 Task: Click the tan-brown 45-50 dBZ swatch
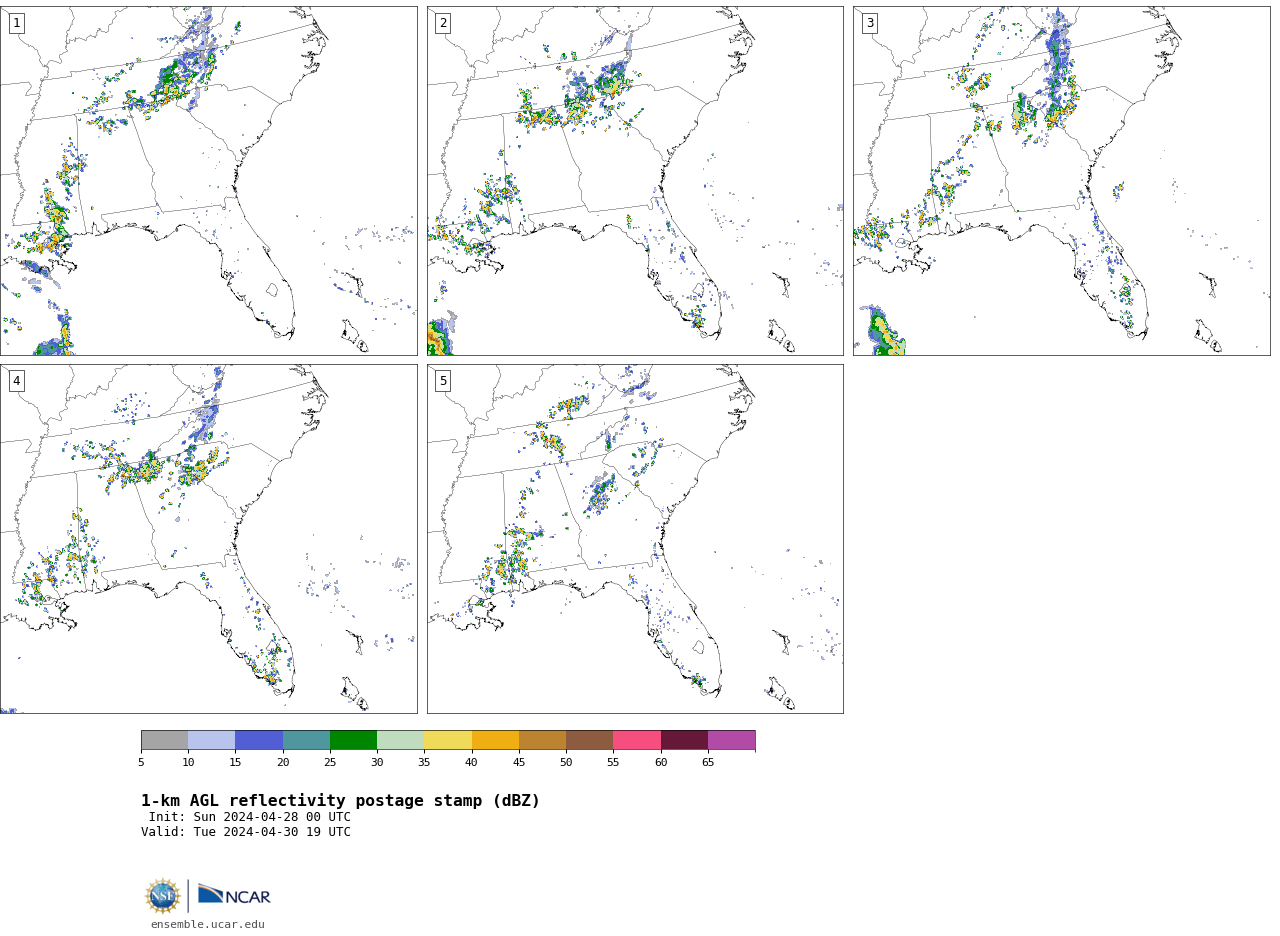[x=542, y=740]
